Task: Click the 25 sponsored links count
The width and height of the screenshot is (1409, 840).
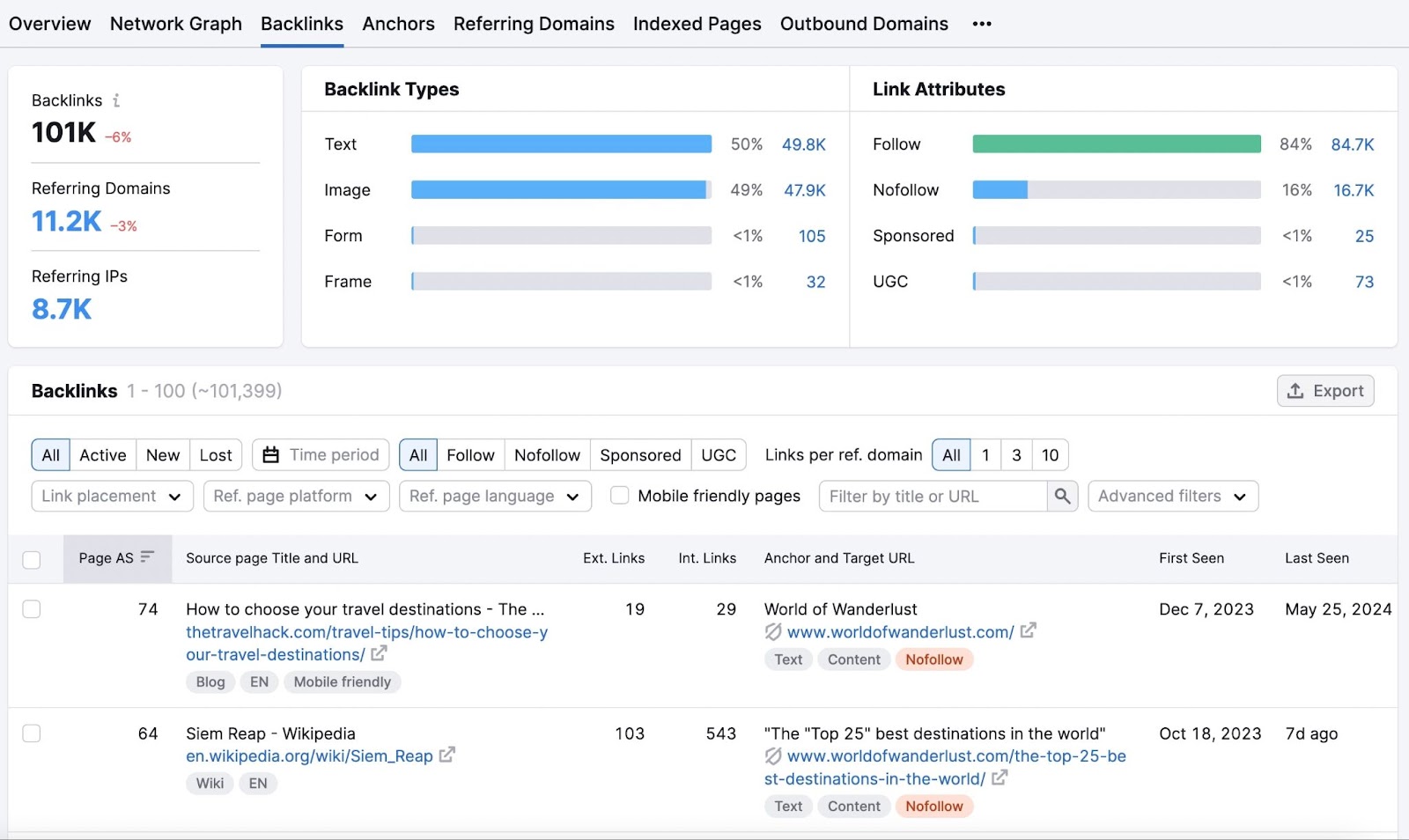Action: click(1364, 236)
